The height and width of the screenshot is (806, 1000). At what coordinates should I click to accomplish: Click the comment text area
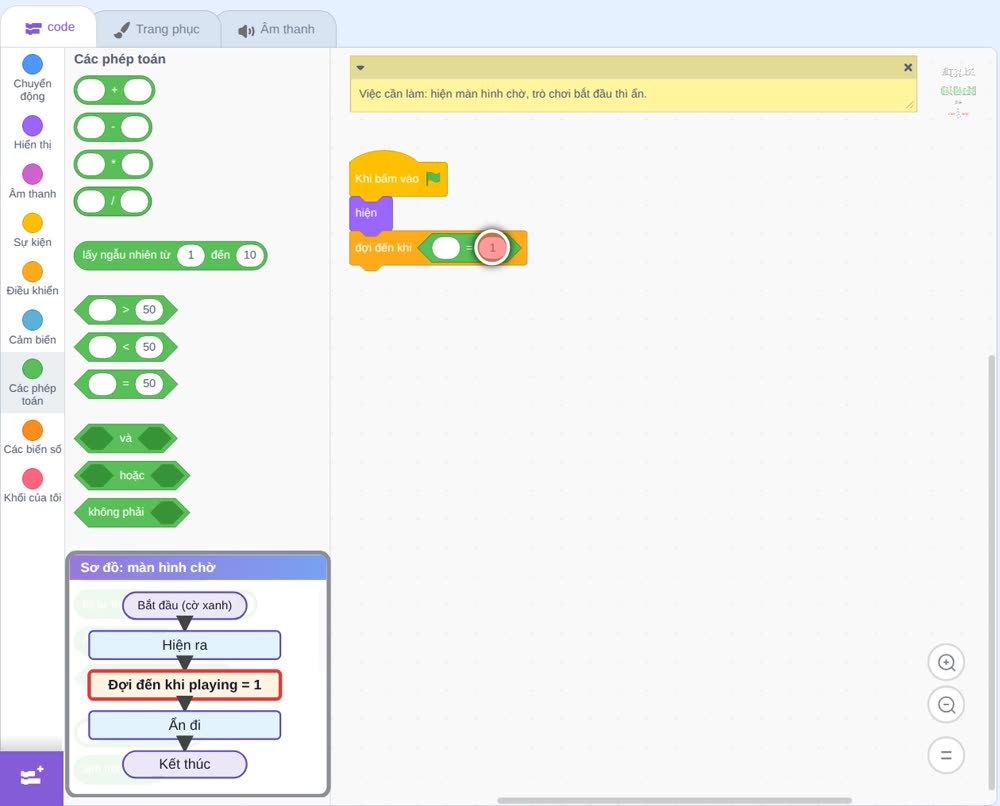click(x=633, y=94)
